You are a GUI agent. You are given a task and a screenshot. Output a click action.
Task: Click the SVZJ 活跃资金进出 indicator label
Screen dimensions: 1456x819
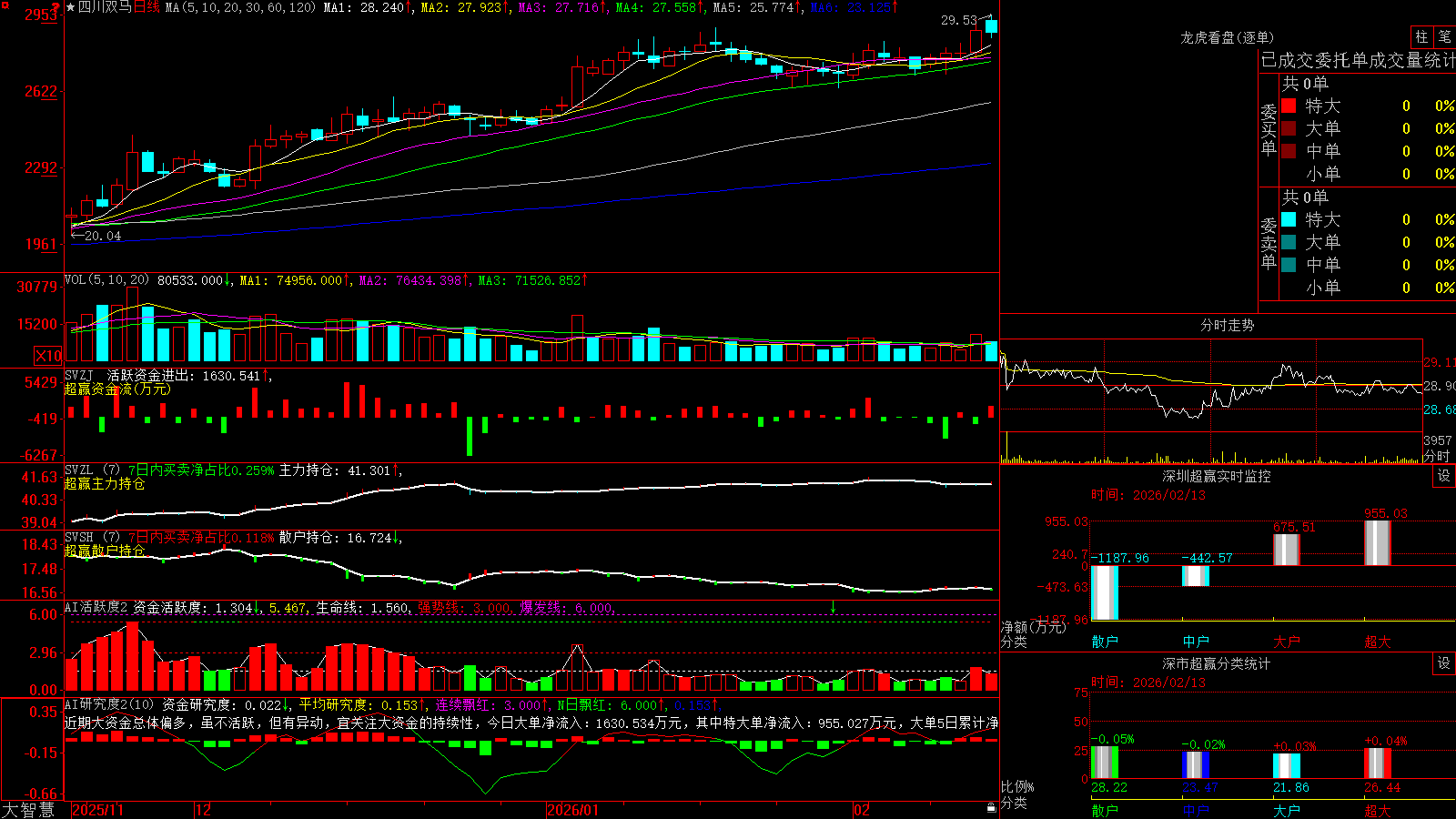coord(131,375)
